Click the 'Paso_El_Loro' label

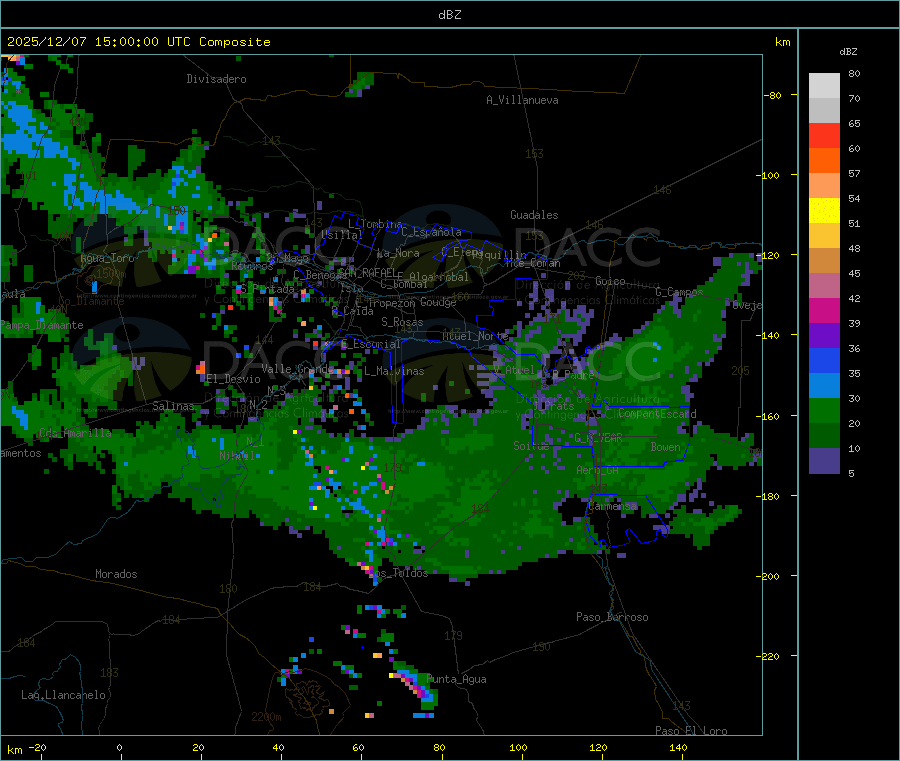691,731
